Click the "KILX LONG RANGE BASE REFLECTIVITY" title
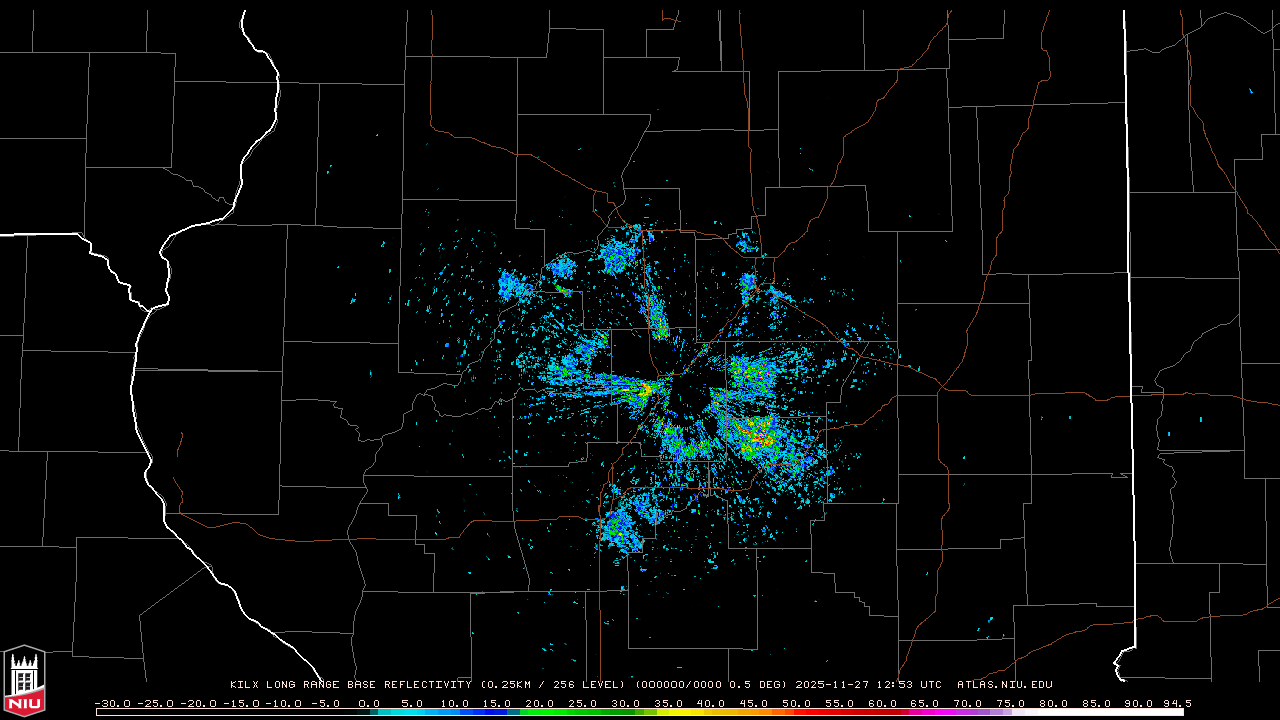 click(350, 685)
